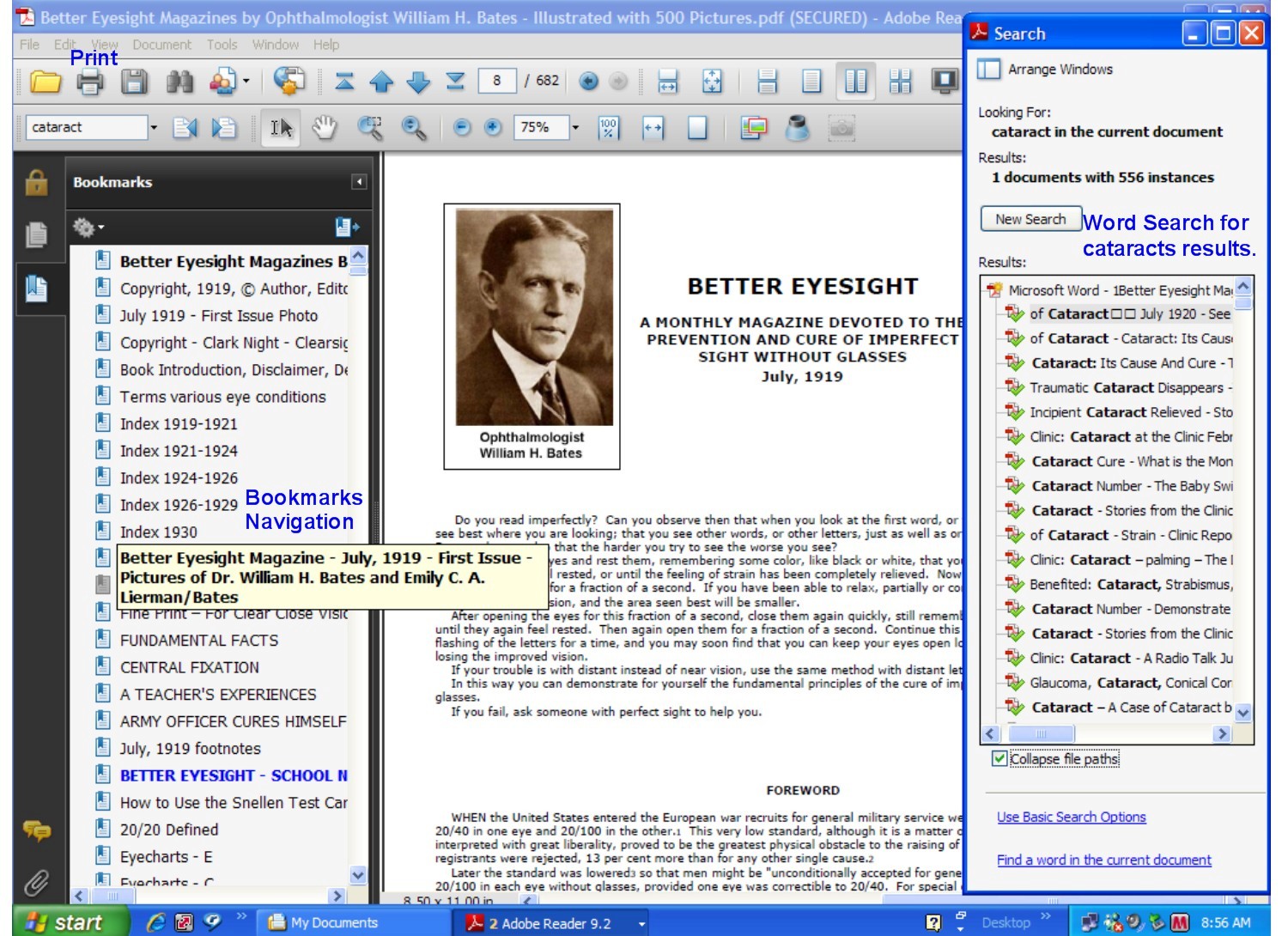The height and width of the screenshot is (936, 1288).
Task: Click the page number input field
Action: click(497, 81)
